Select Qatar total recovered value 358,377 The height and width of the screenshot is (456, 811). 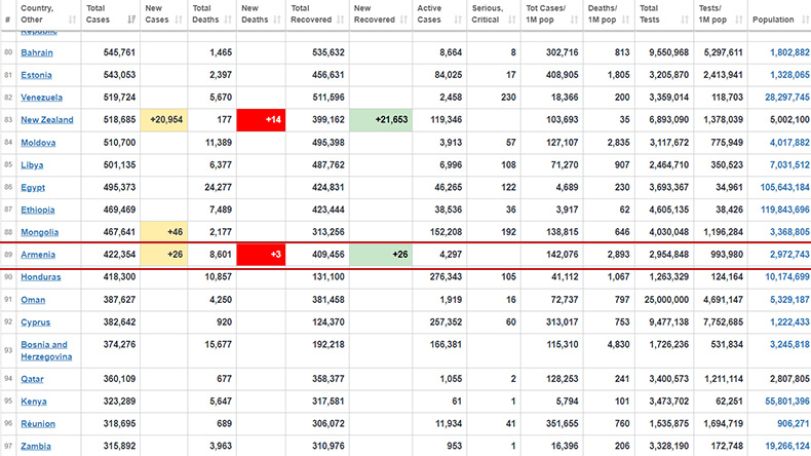click(328, 379)
